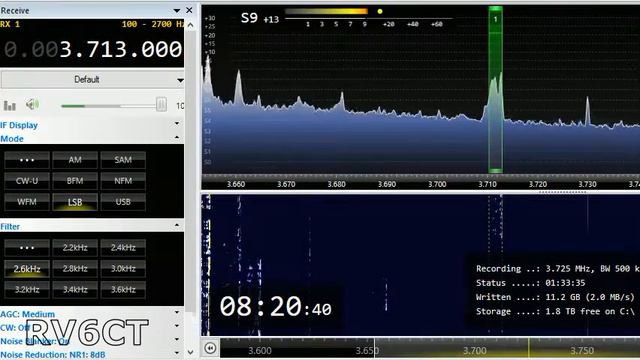The height and width of the screenshot is (360, 640).
Task: Mute audio with the speaker icon
Action: coord(32,104)
